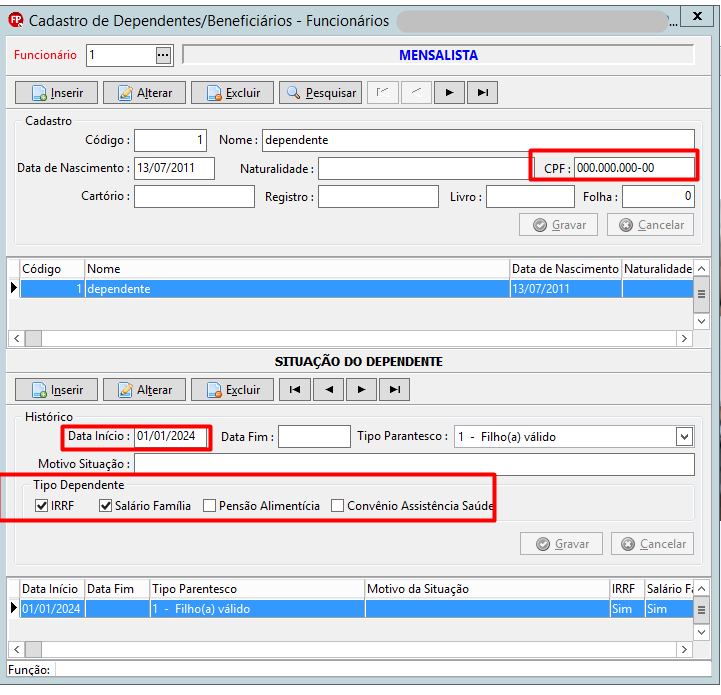The height and width of the screenshot is (695, 721).
Task: Click the Data Fim input field
Action: [314, 437]
